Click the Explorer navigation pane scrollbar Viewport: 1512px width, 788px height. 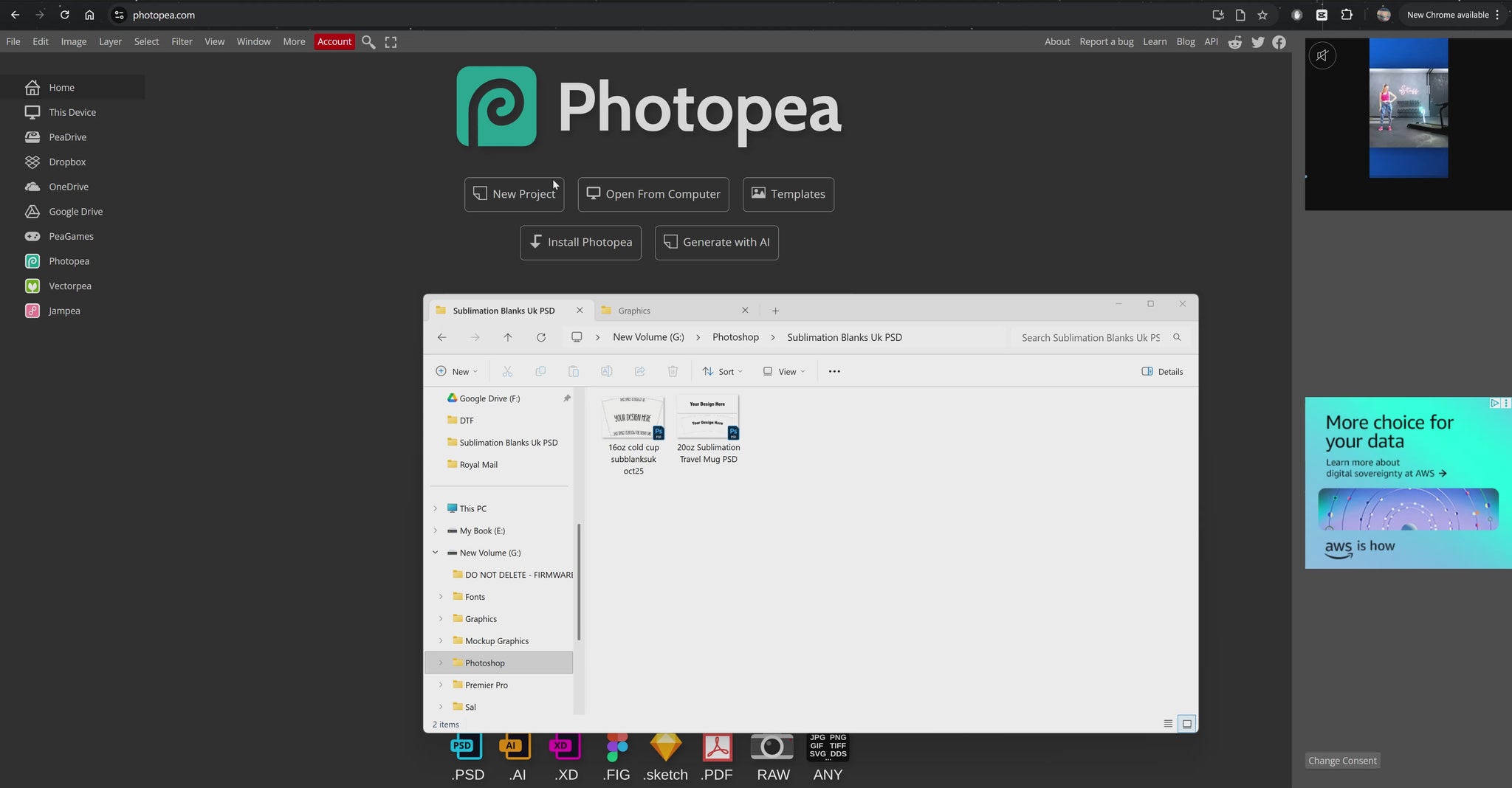[x=579, y=581]
